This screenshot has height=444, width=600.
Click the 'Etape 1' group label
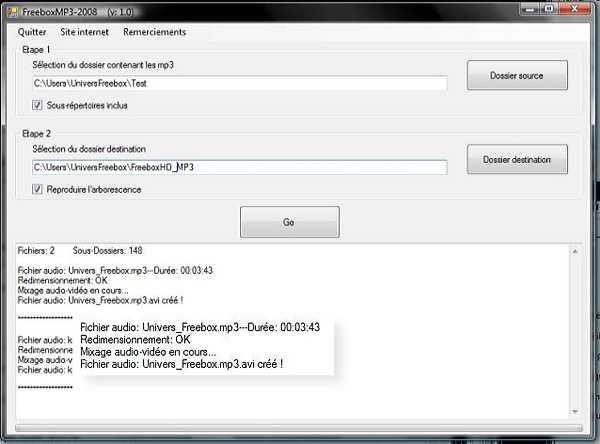click(x=36, y=50)
